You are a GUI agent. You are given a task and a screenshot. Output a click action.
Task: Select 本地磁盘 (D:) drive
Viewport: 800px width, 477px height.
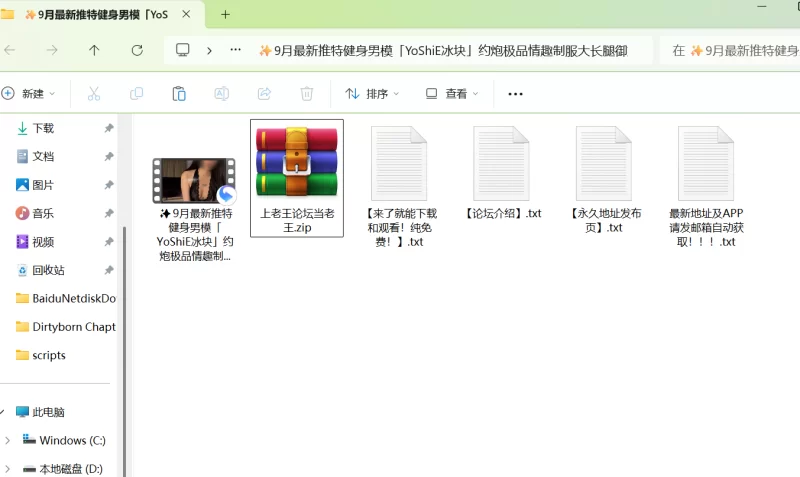pos(63,468)
